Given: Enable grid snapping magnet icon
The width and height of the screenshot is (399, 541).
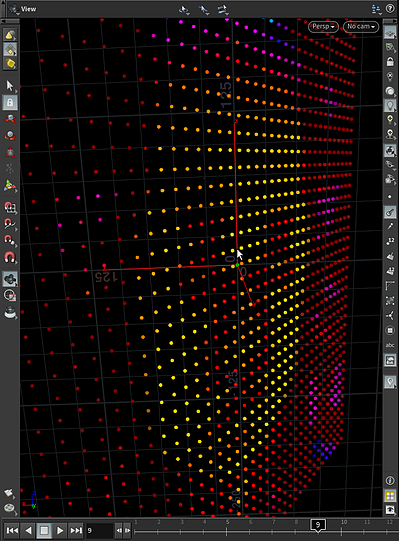Looking at the screenshot, I should 10,207.
